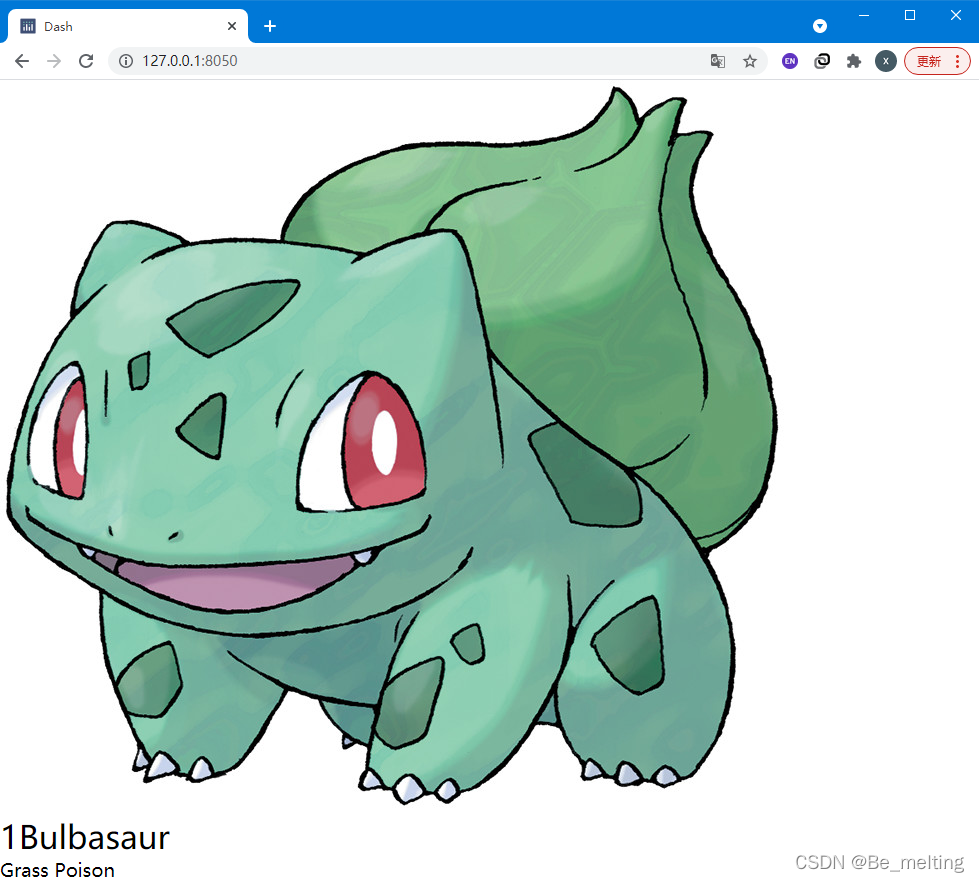Viewport: 979px width, 882px height.
Task: Open the Extensions puzzle menu
Action: 854,61
